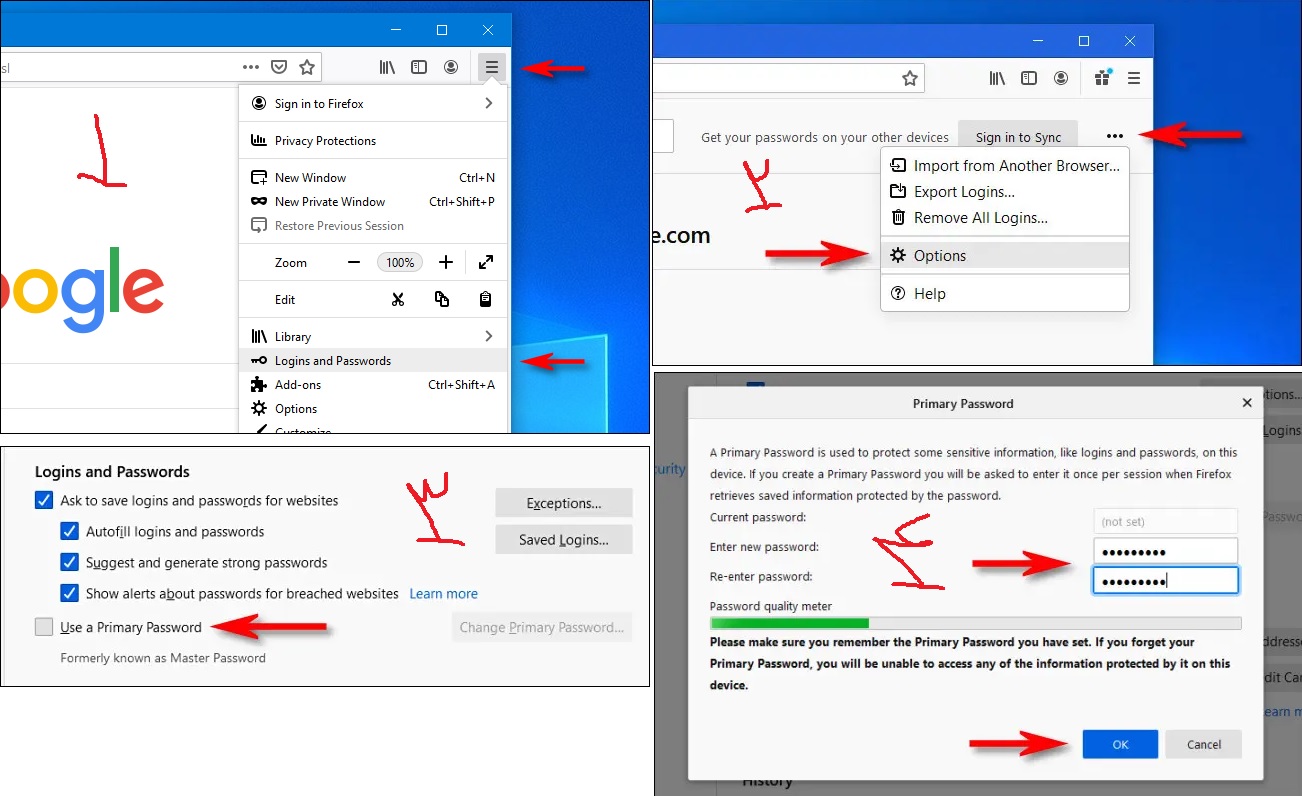
Task: Toggle Suggest and generate strong passwords checkbox
Action: pos(69,562)
